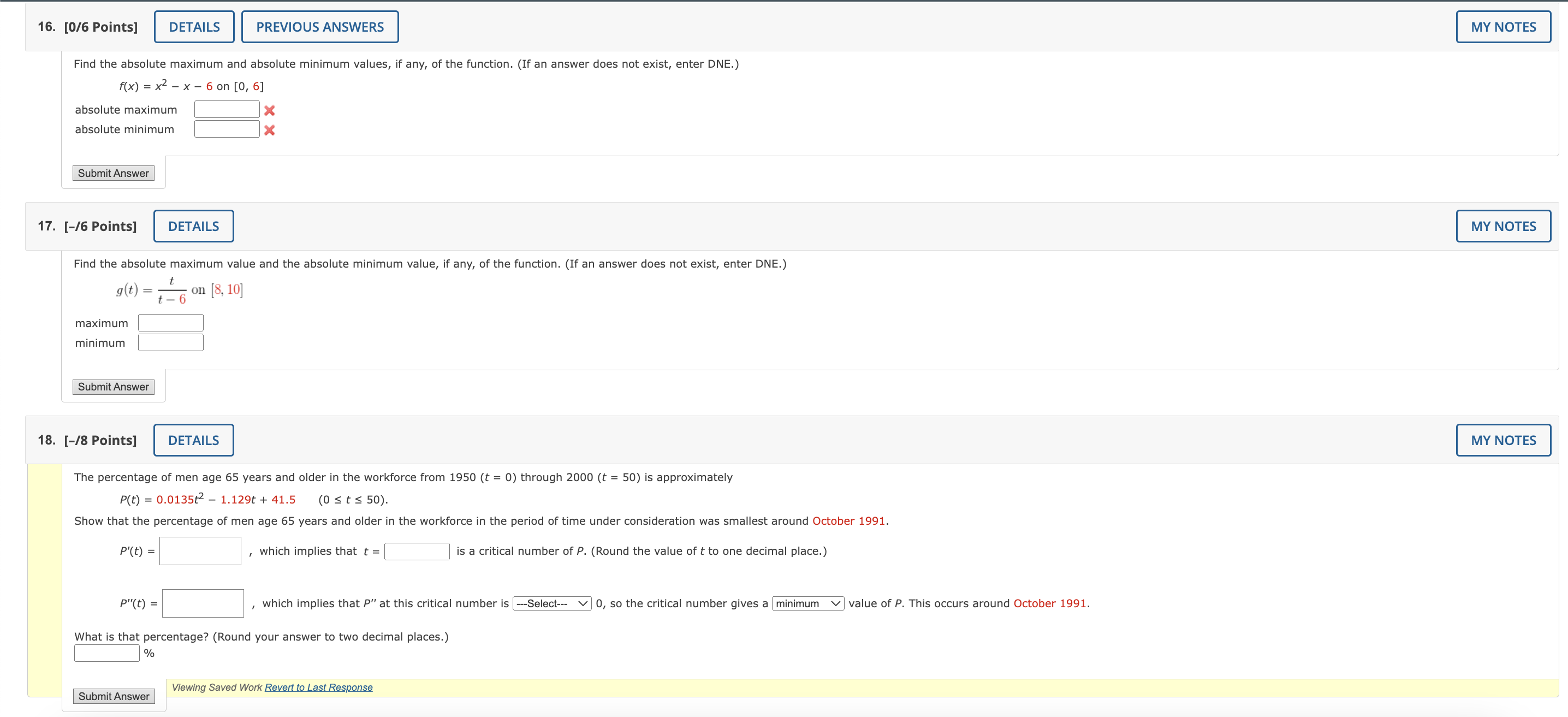Click the red X beside absolute minimum

coord(269,129)
